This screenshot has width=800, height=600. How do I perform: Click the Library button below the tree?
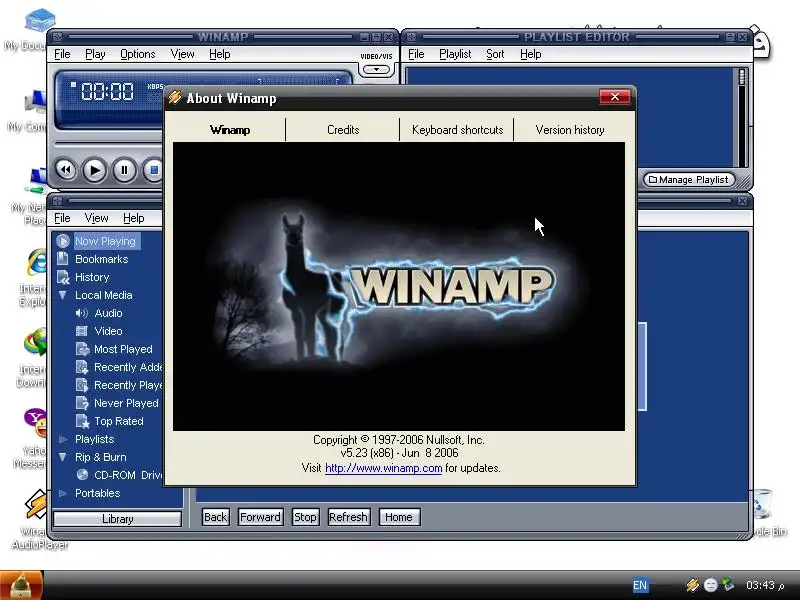117,519
